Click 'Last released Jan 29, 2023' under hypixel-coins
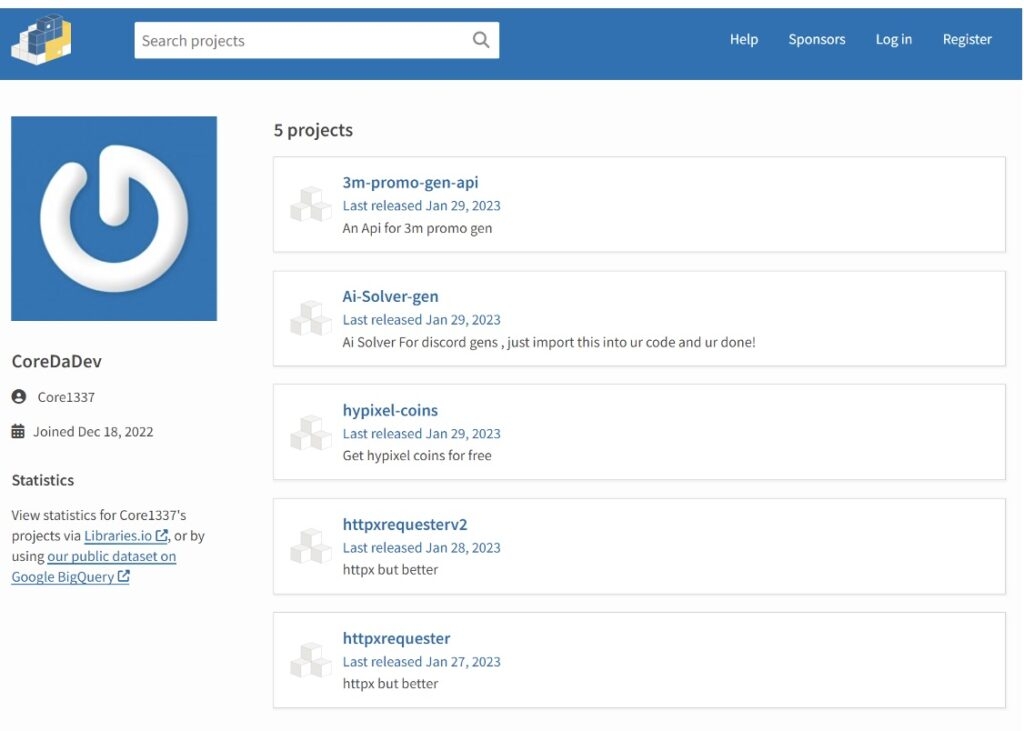 (421, 434)
